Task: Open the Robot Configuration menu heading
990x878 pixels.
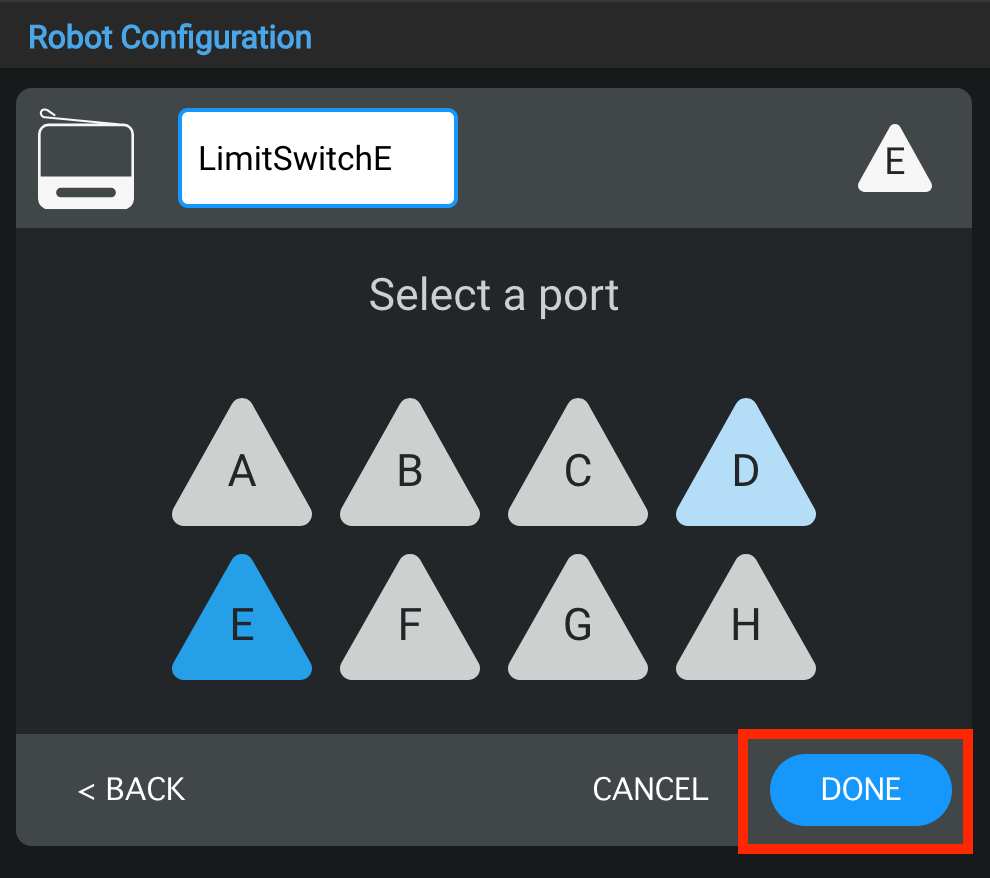Action: (x=170, y=37)
